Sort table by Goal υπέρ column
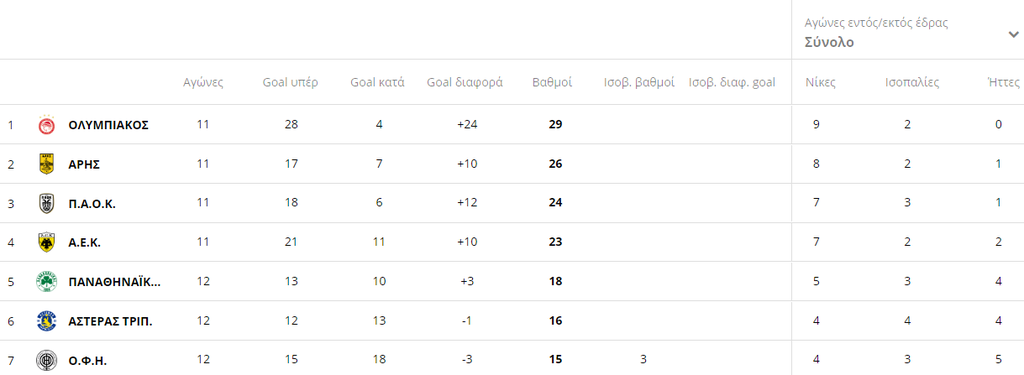The image size is (1024, 375). (x=291, y=82)
